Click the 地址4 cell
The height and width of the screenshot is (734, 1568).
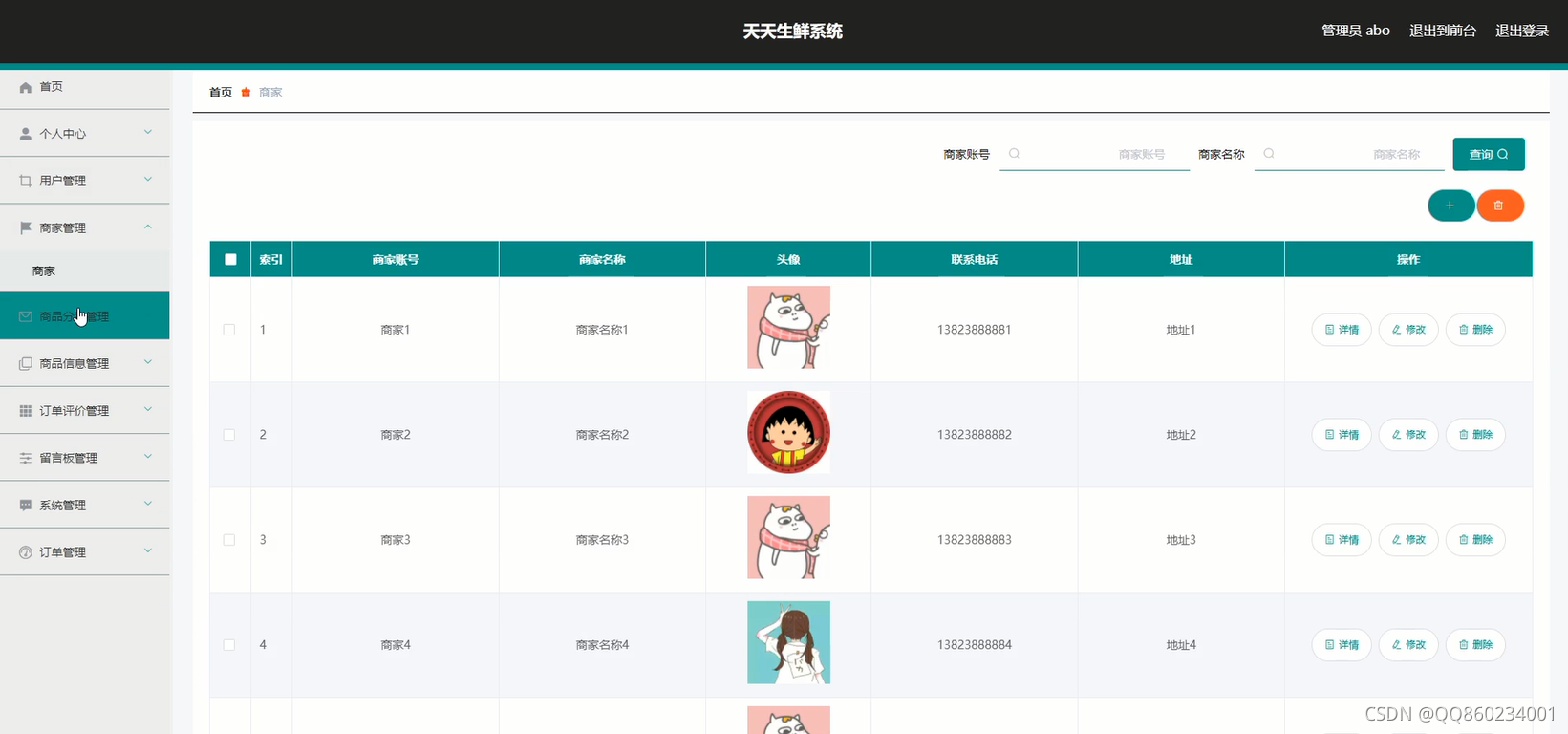[1181, 645]
